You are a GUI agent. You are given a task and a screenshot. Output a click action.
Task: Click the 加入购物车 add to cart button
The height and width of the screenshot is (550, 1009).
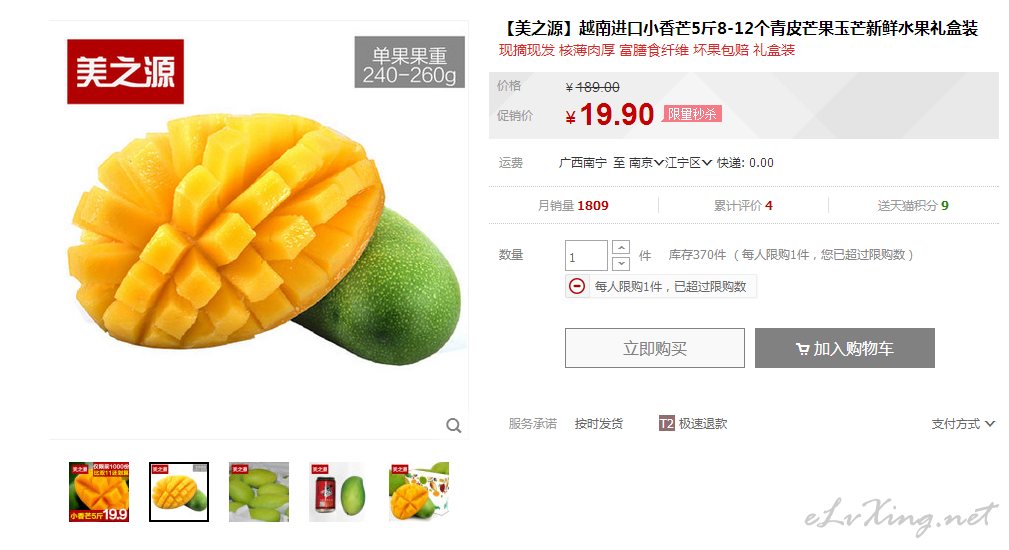point(845,348)
